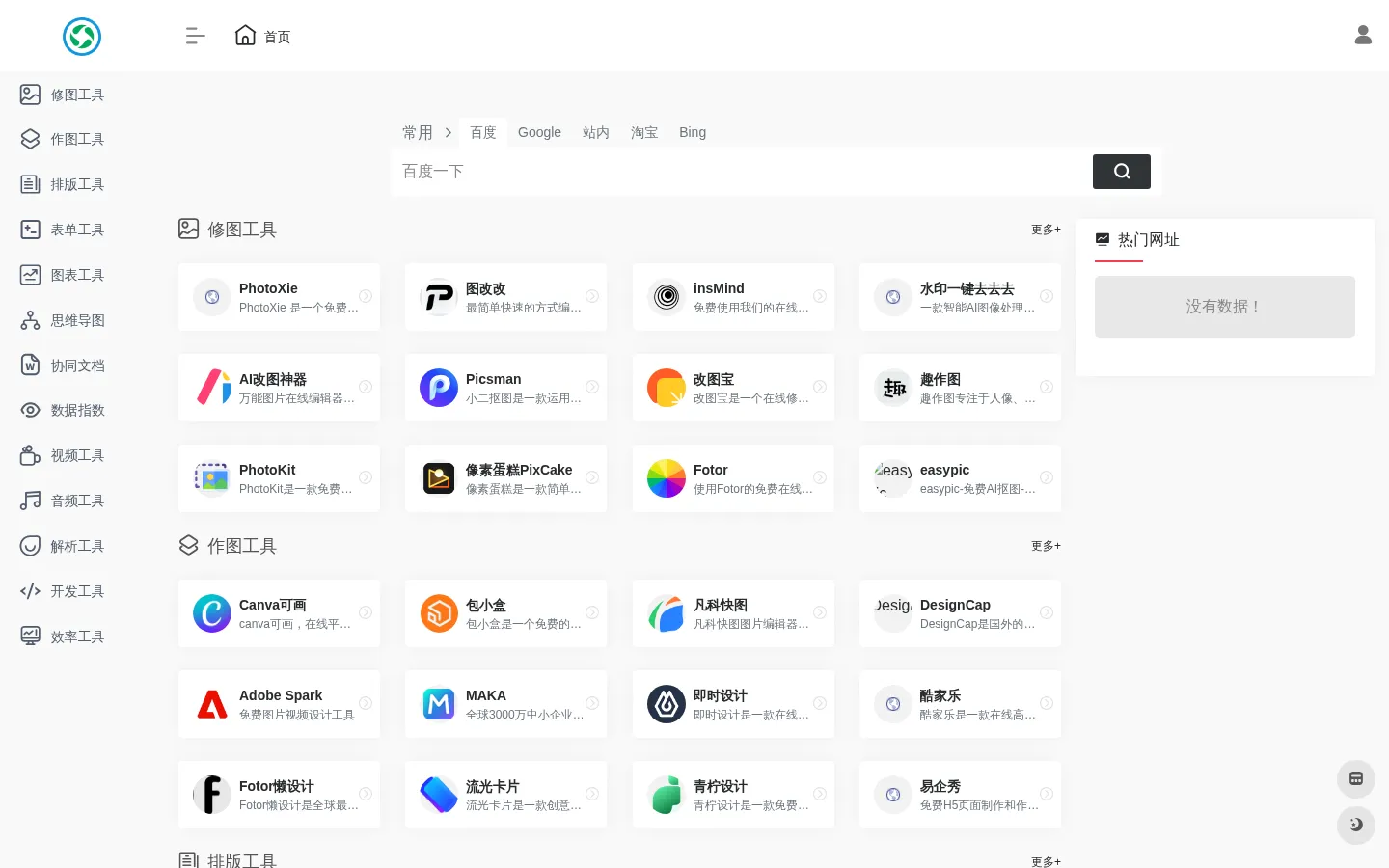Open the 即时设计 icon
Viewport: 1389px width, 868px height.
click(667, 704)
